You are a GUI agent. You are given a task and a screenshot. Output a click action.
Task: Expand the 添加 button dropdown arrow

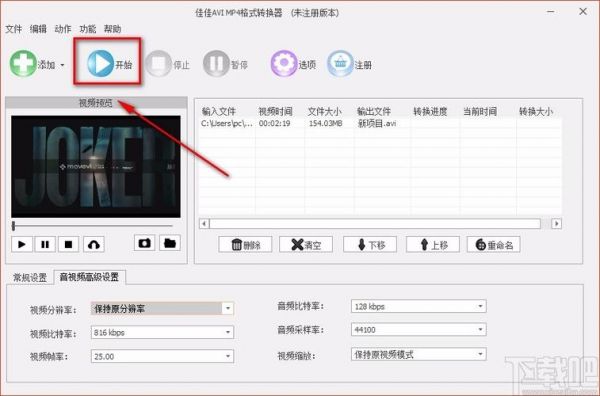pyautogui.click(x=62, y=65)
